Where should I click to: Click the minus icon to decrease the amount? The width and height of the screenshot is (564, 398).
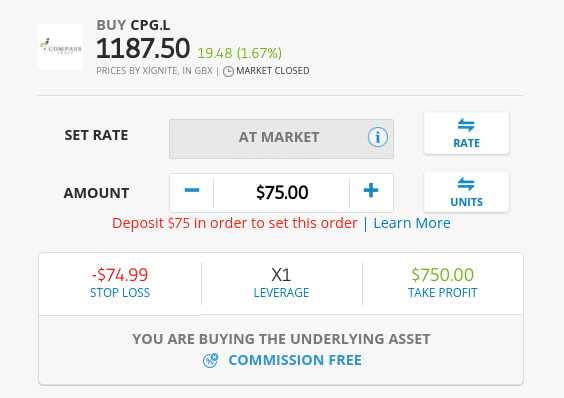click(192, 190)
